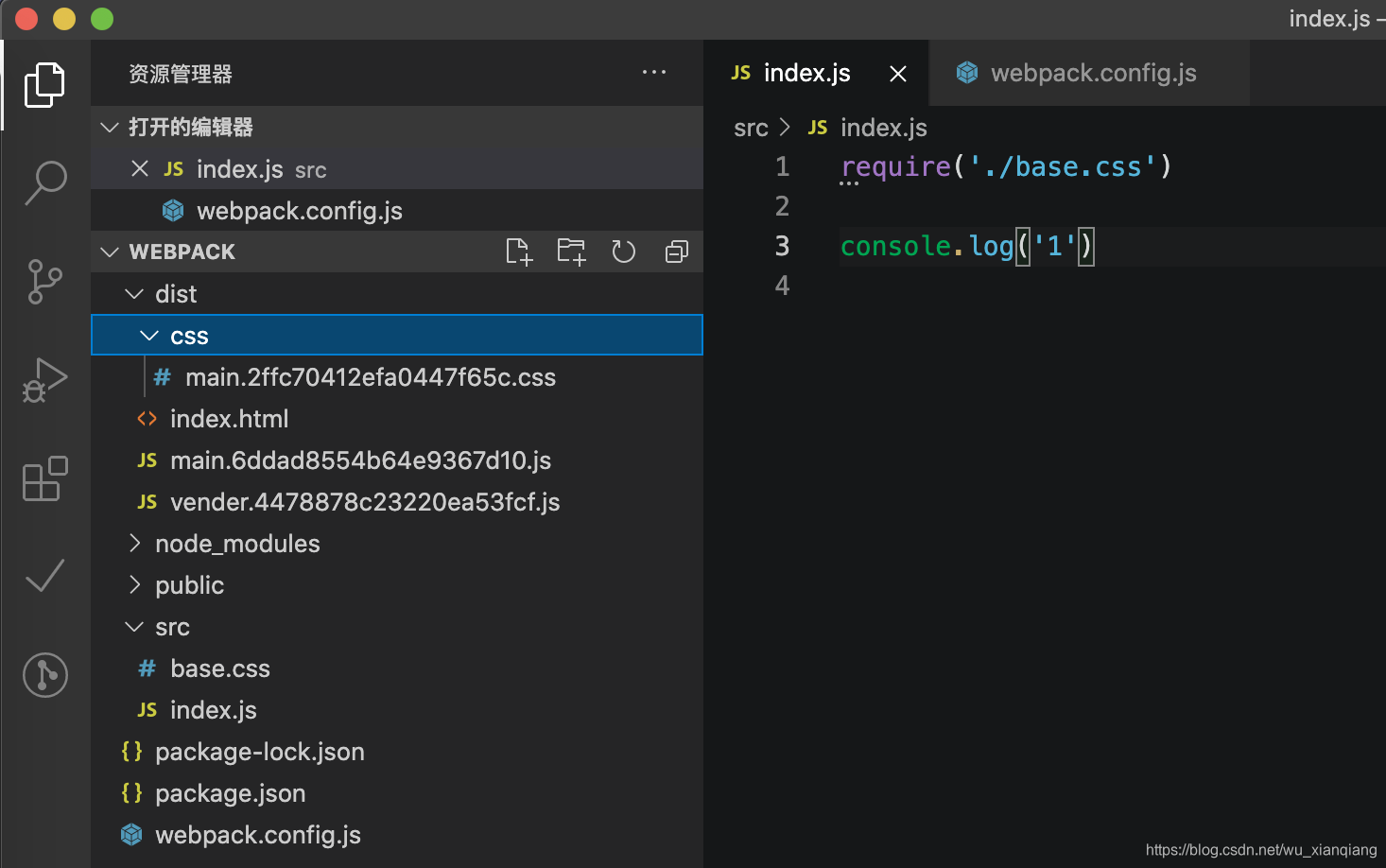Open Run and Debug view
Image resolution: width=1386 pixels, height=868 pixels.
[x=45, y=380]
